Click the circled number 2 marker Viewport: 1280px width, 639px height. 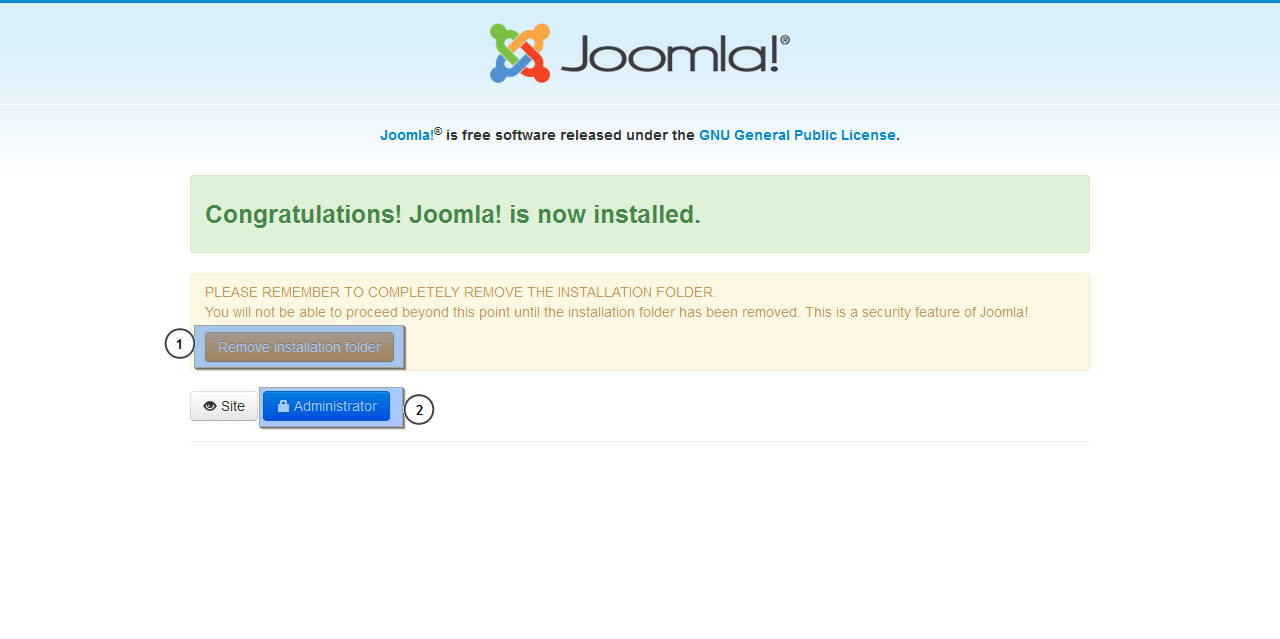click(x=419, y=409)
